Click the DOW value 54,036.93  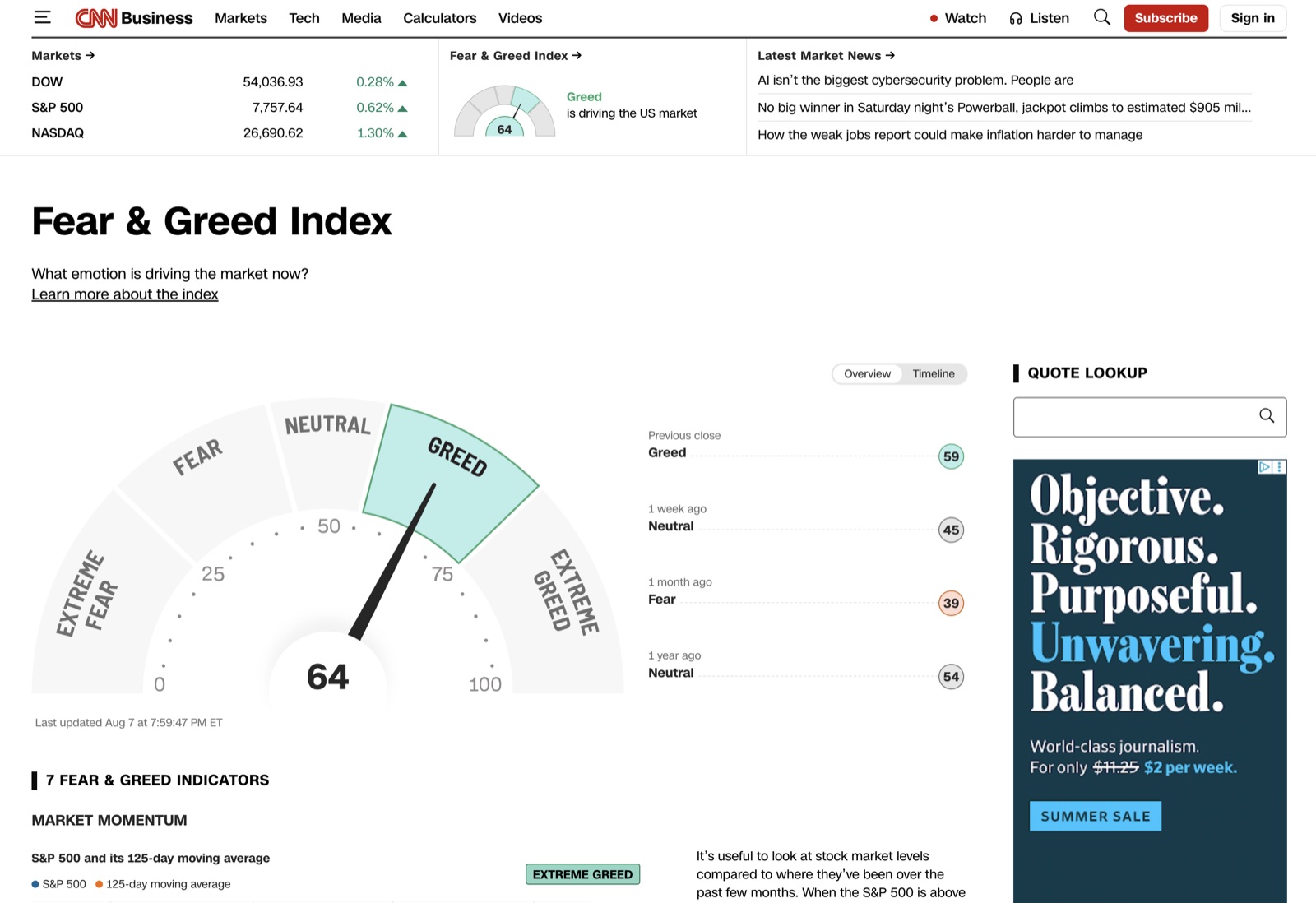(x=273, y=81)
